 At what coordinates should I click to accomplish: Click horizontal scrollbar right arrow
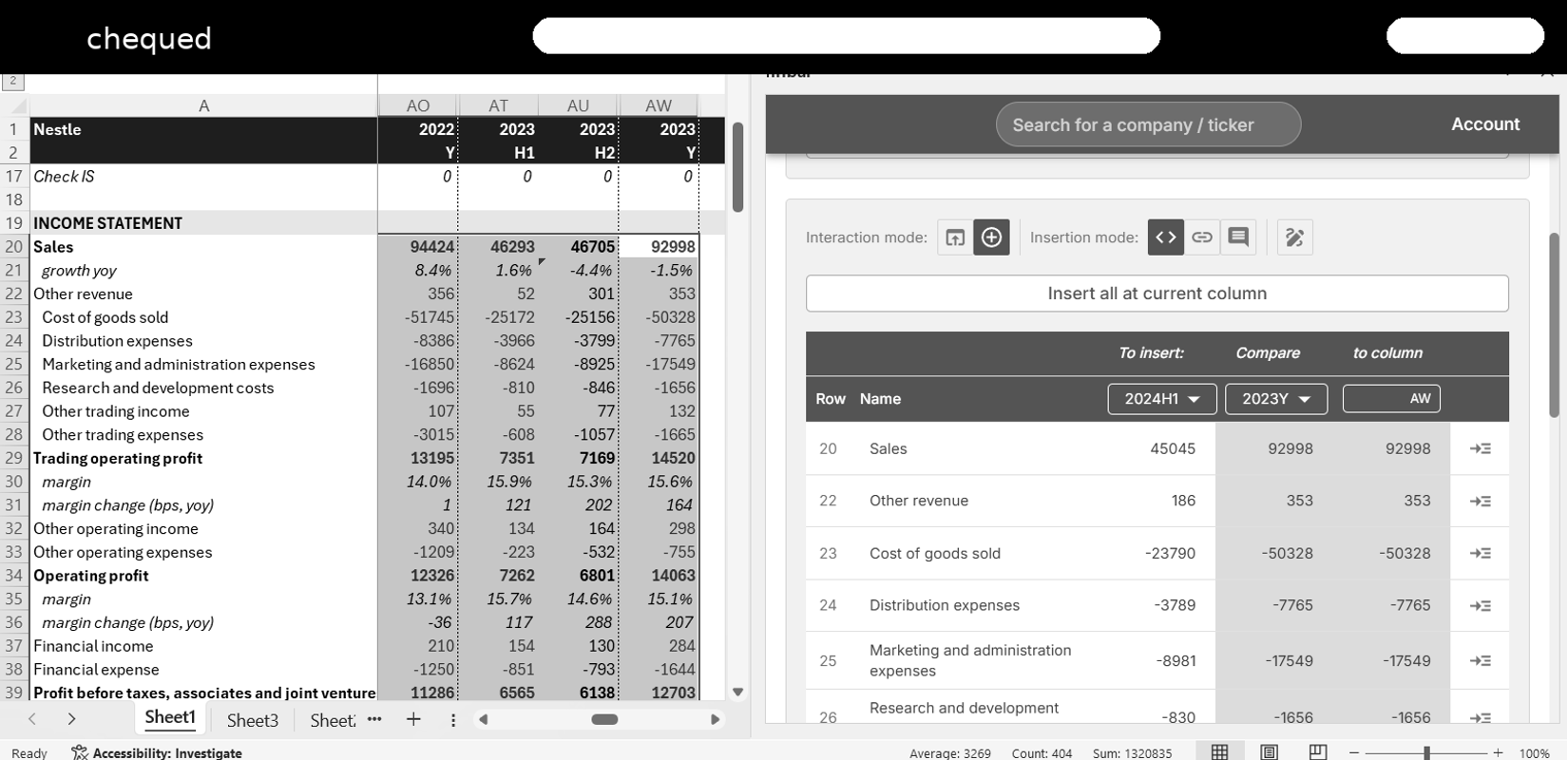click(x=716, y=719)
